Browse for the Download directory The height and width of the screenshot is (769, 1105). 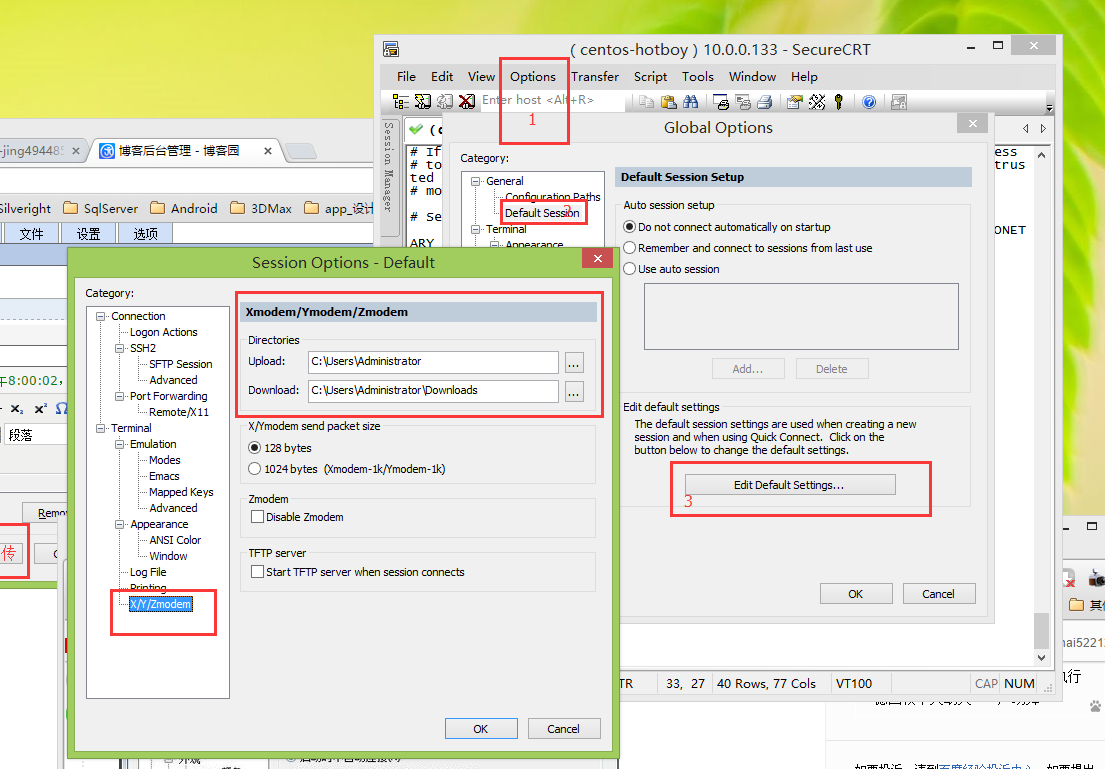click(574, 392)
